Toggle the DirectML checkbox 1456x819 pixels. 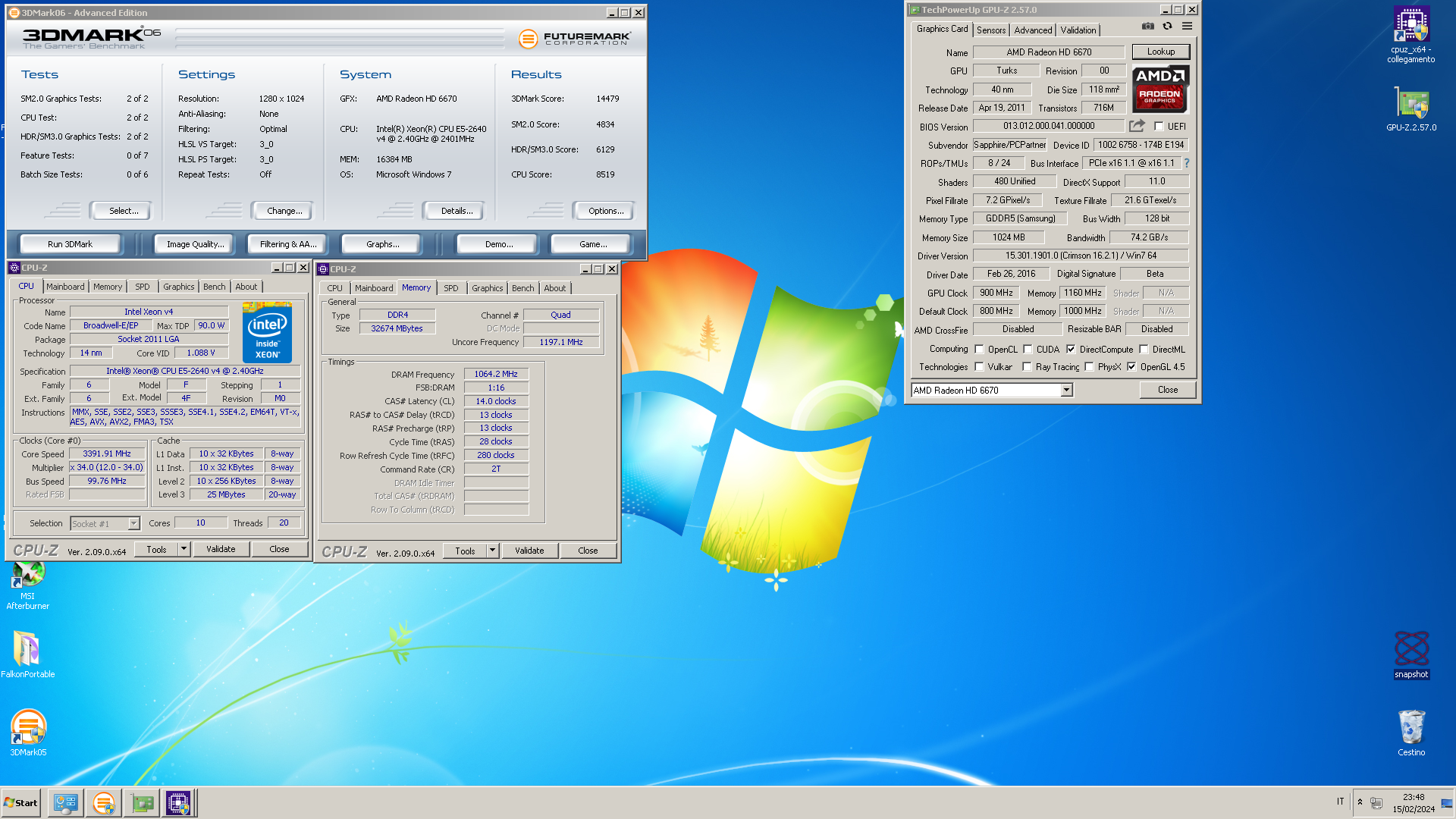coord(1144,350)
